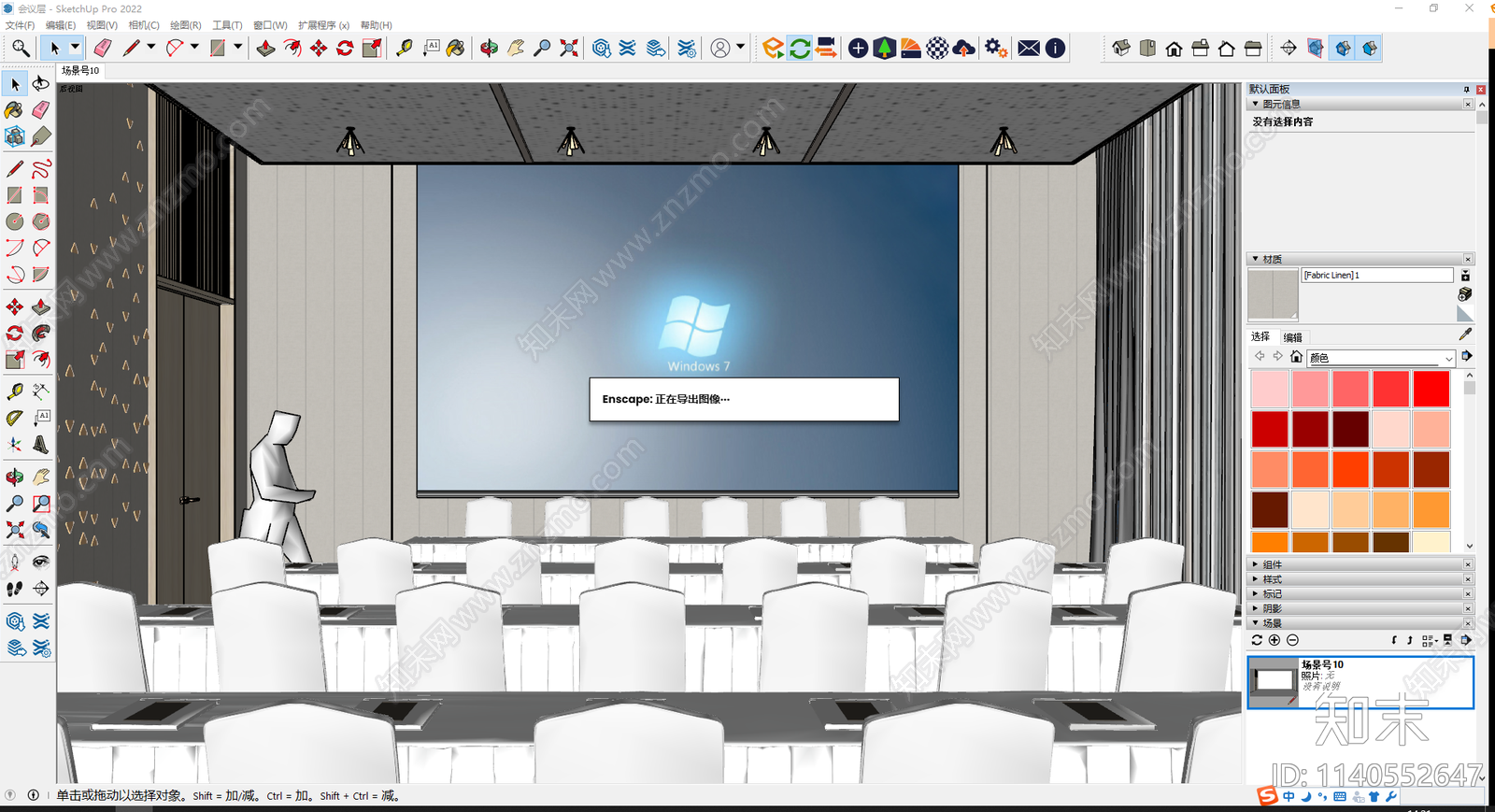Open the 文件(F) menu

point(20,25)
